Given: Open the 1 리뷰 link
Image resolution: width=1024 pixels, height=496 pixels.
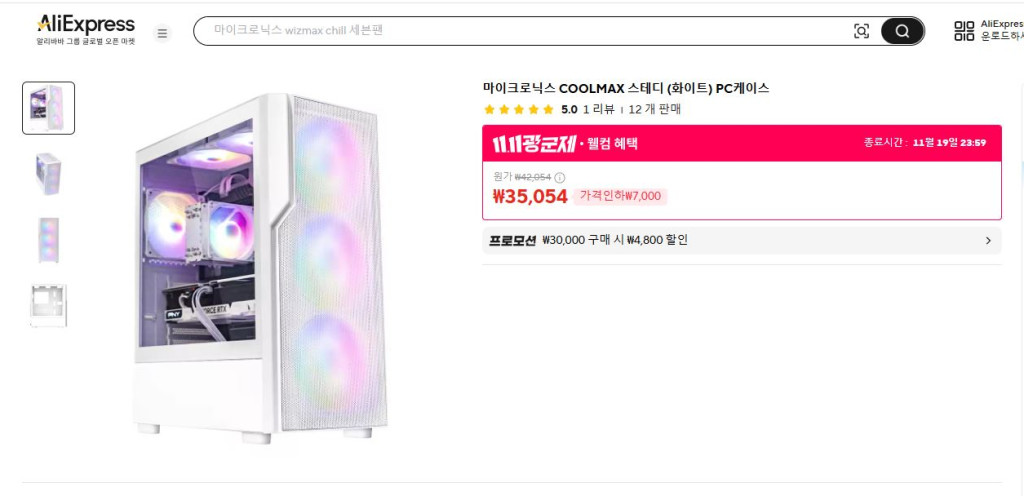Looking at the screenshot, I should tap(599, 110).
